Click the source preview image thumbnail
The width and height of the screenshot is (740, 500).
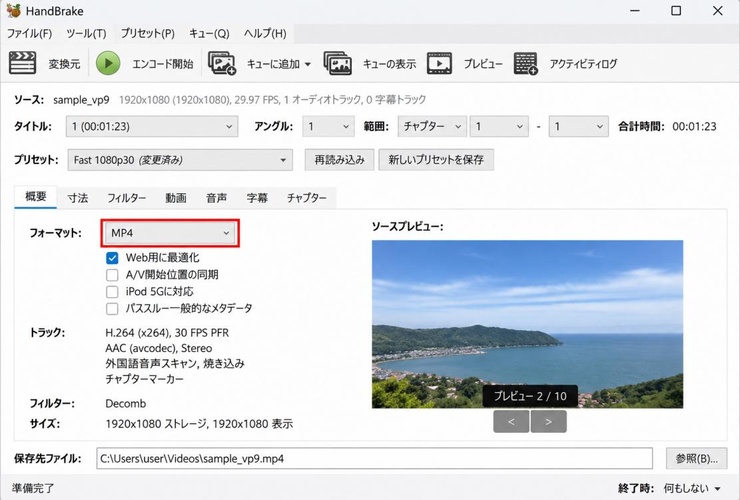coord(527,324)
